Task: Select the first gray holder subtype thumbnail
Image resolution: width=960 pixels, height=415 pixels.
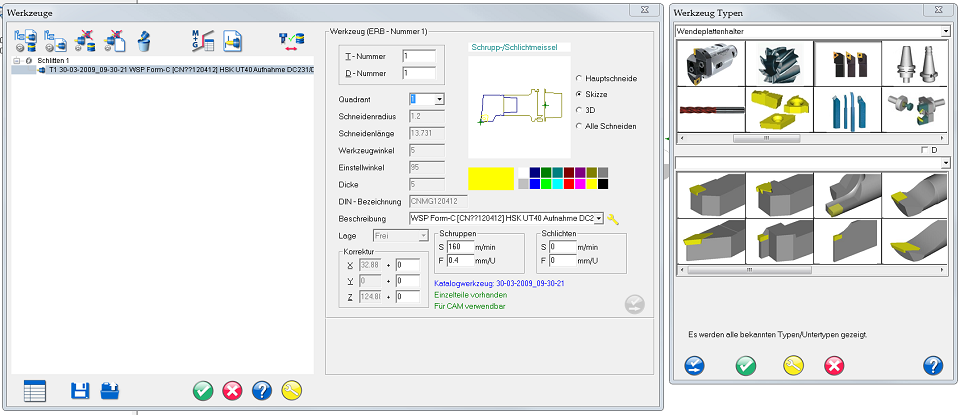Action: pyautogui.click(x=711, y=195)
